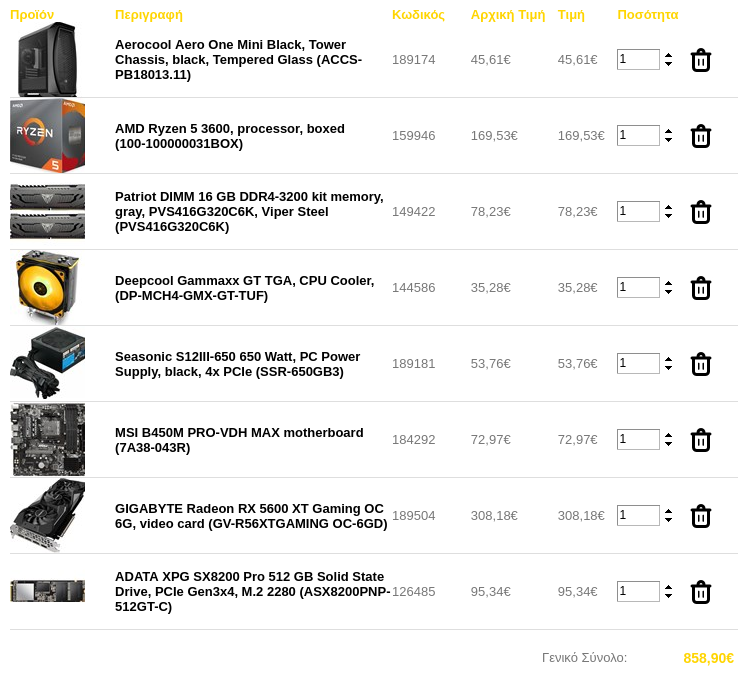745x682 pixels.
Task: Open the Seasonic power supply thumbnail
Action: click(x=48, y=364)
